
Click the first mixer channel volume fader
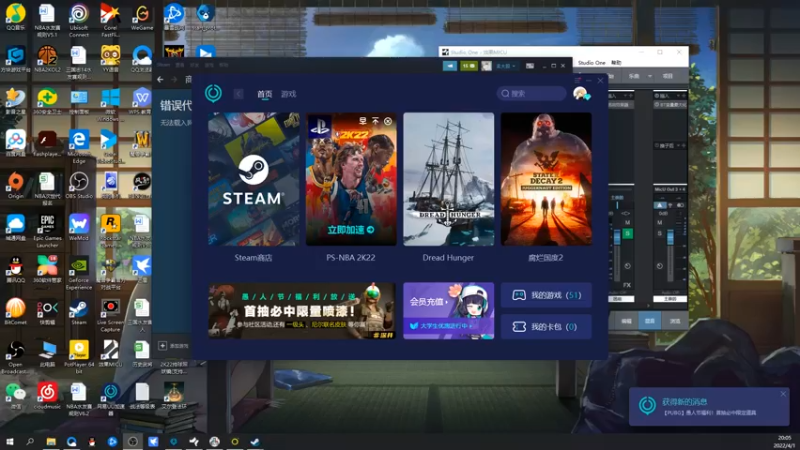coord(617,236)
